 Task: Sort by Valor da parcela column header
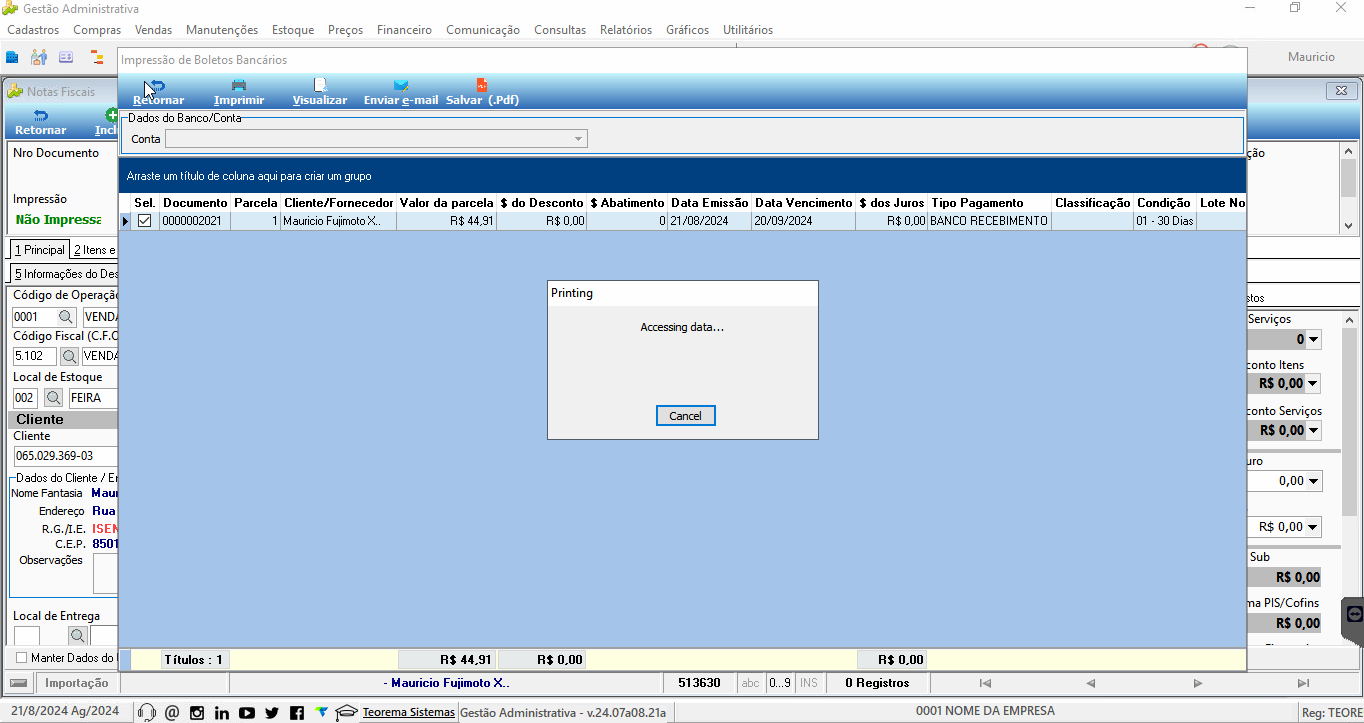pyautogui.click(x=446, y=203)
